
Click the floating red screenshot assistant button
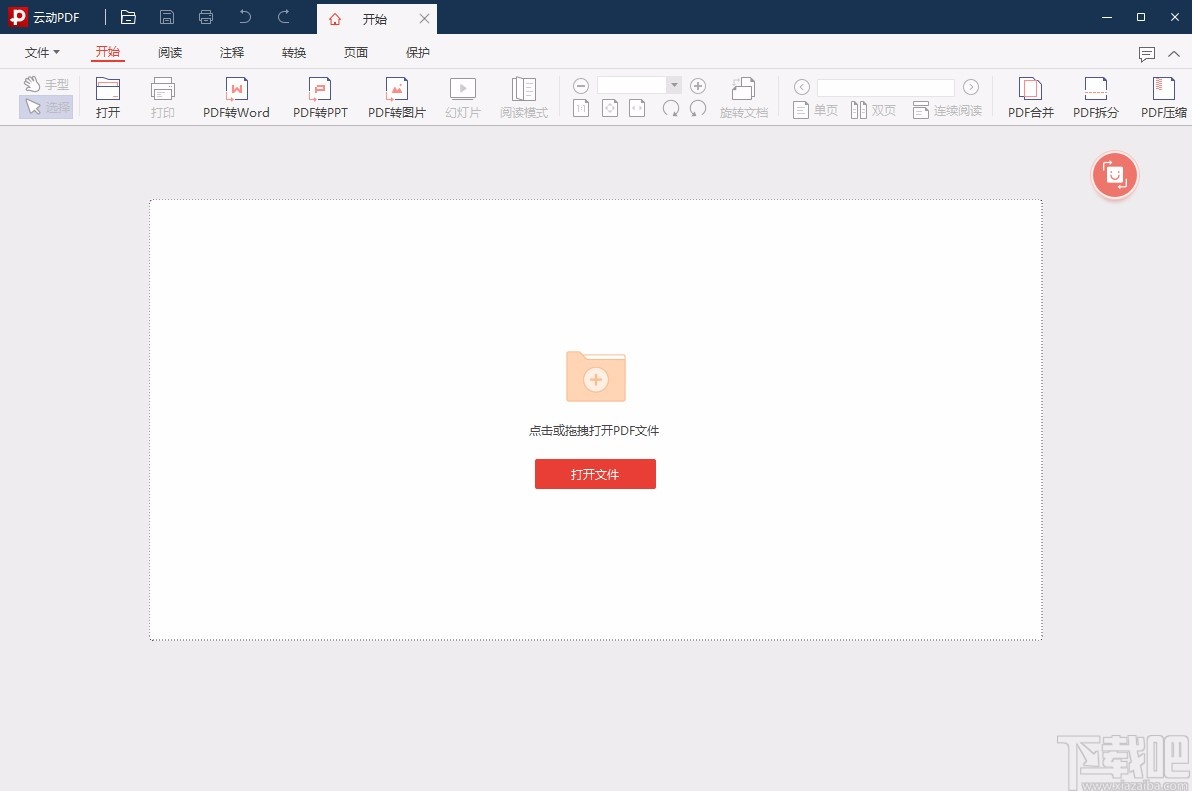point(1114,176)
